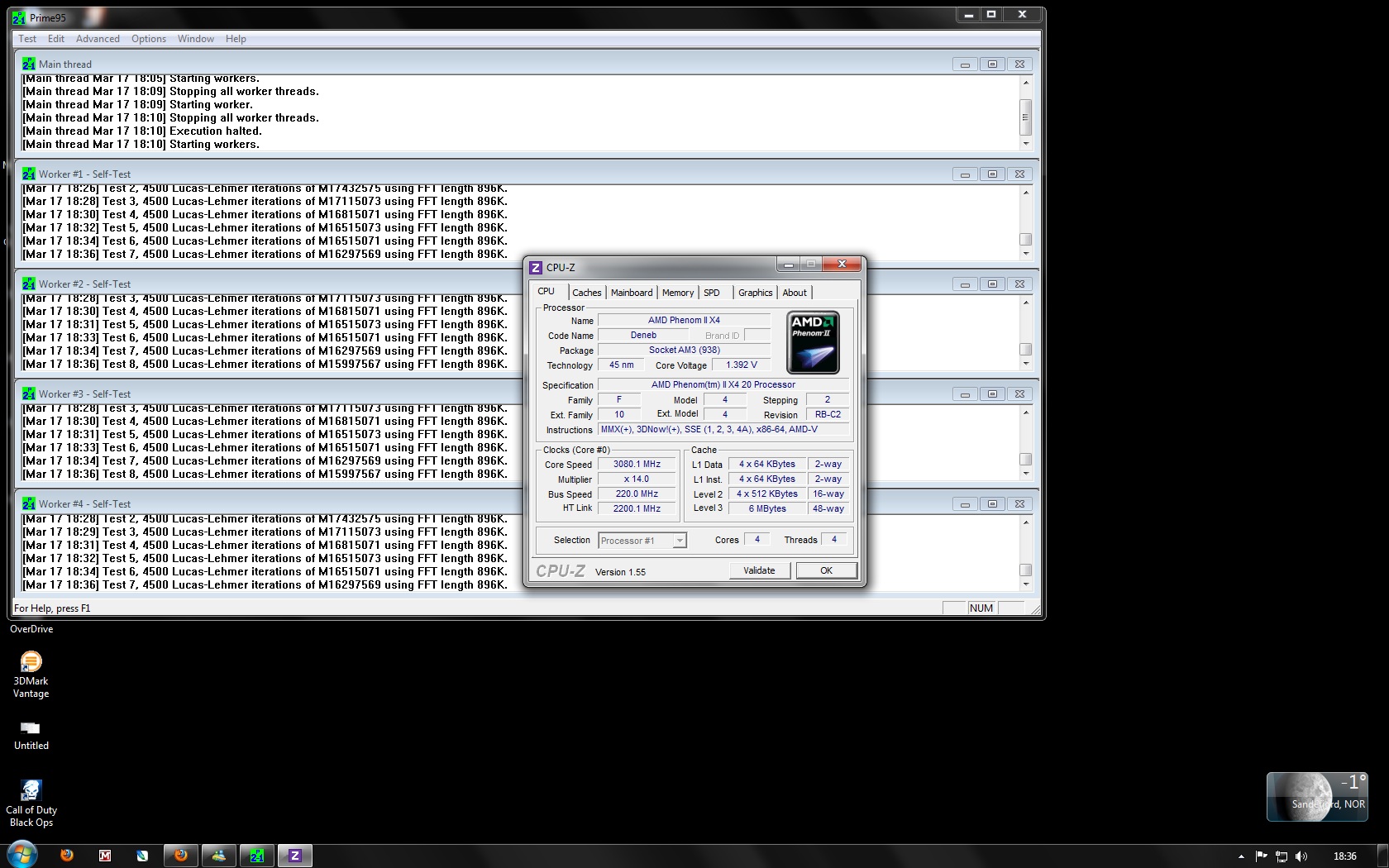Click the Worker #3 scrollbar thumb
Viewport: 1389px width, 868px height.
tap(1026, 459)
